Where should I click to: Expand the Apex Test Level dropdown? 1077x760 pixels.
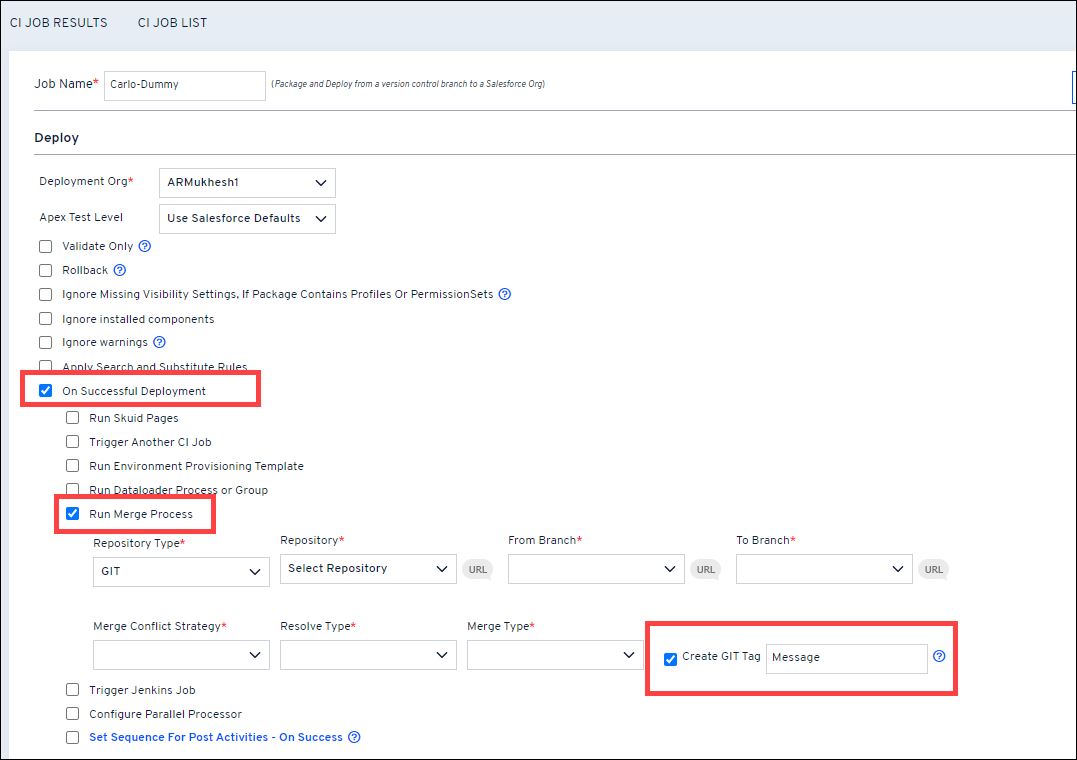point(247,218)
